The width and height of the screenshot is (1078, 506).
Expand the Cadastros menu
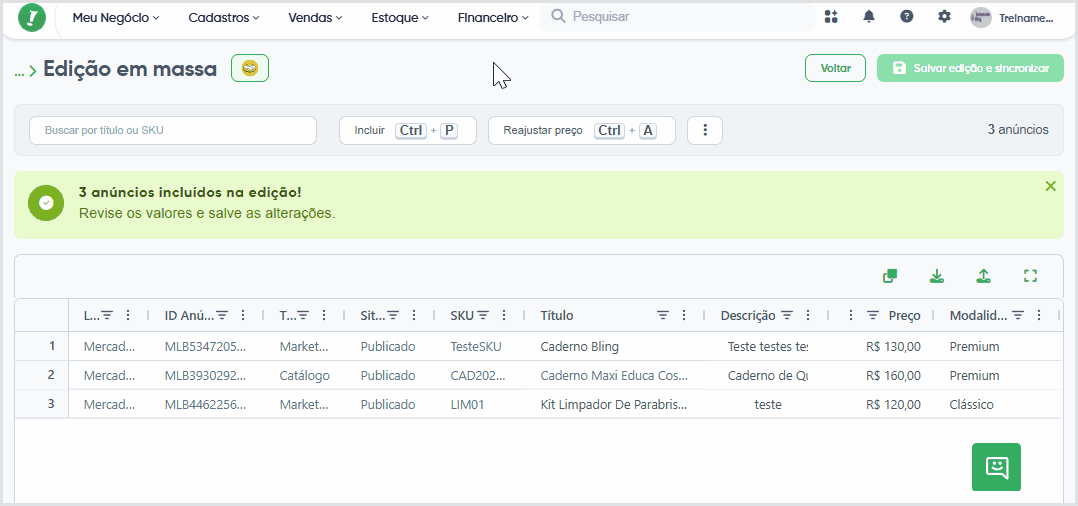tap(223, 18)
